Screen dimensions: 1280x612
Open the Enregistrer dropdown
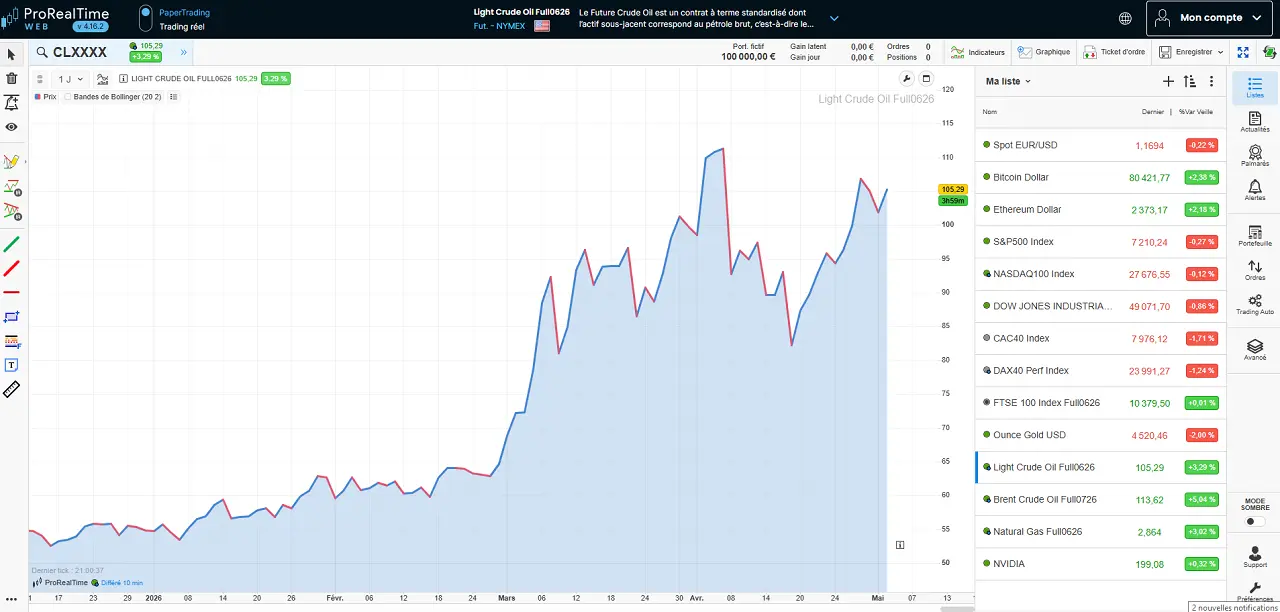point(1191,52)
